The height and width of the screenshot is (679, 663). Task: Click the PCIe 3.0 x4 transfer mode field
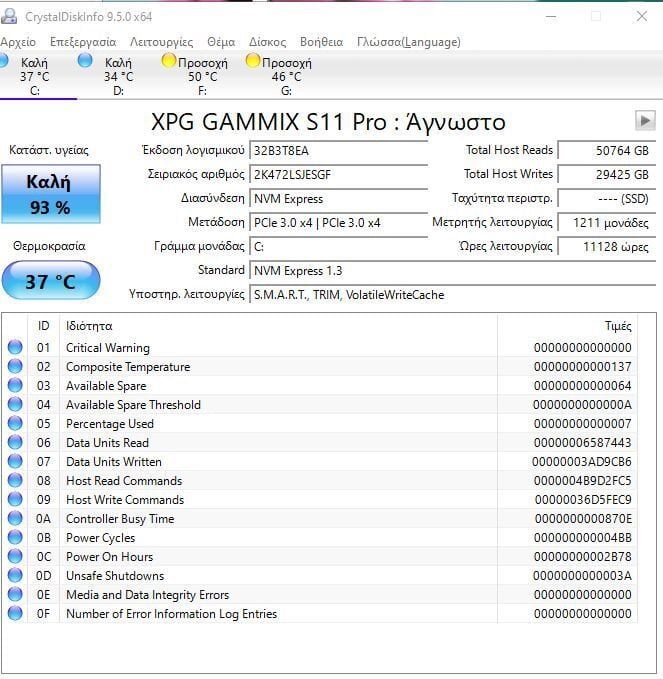pyautogui.click(x=339, y=223)
